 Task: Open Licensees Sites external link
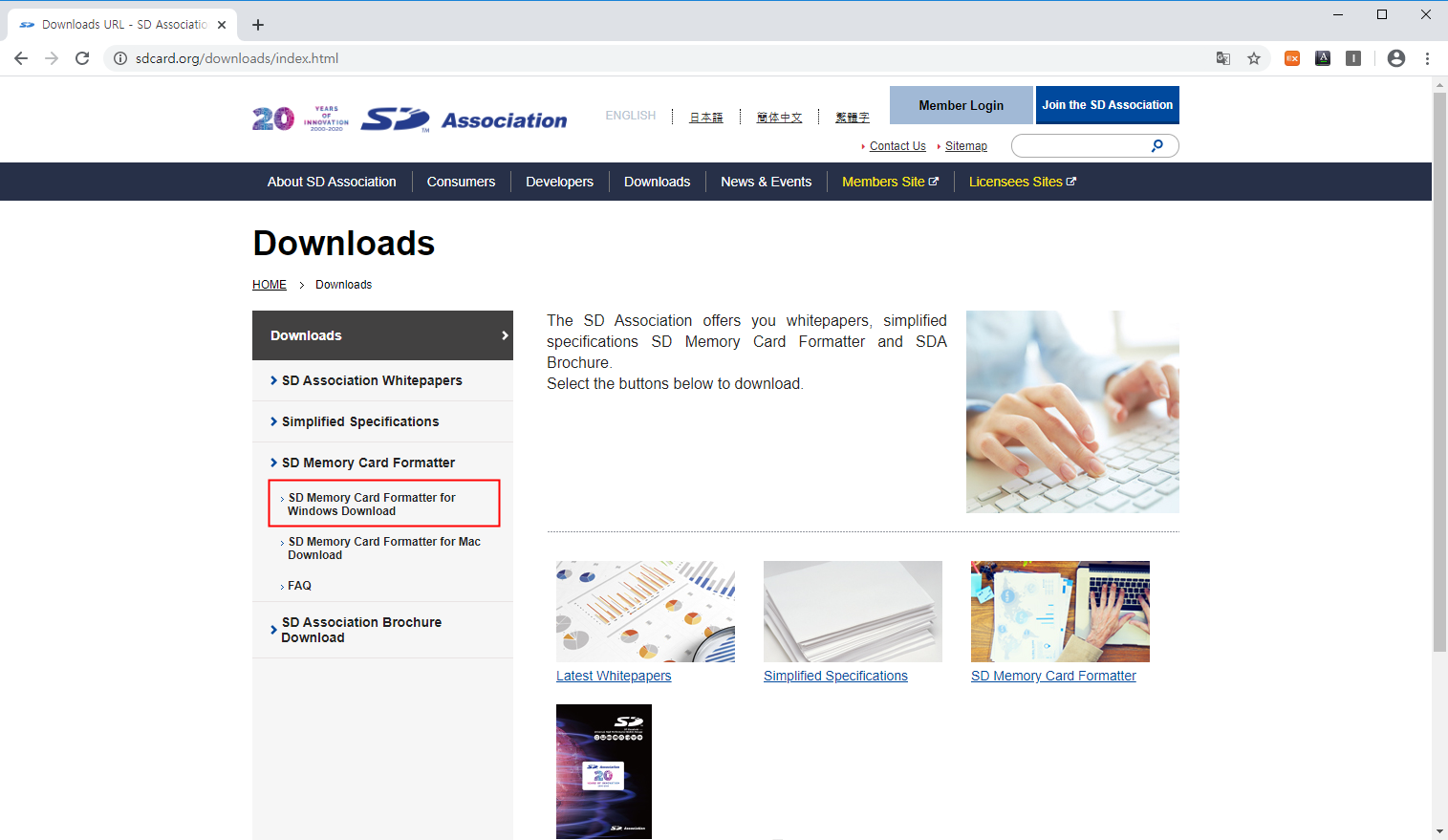pyautogui.click(x=1022, y=182)
